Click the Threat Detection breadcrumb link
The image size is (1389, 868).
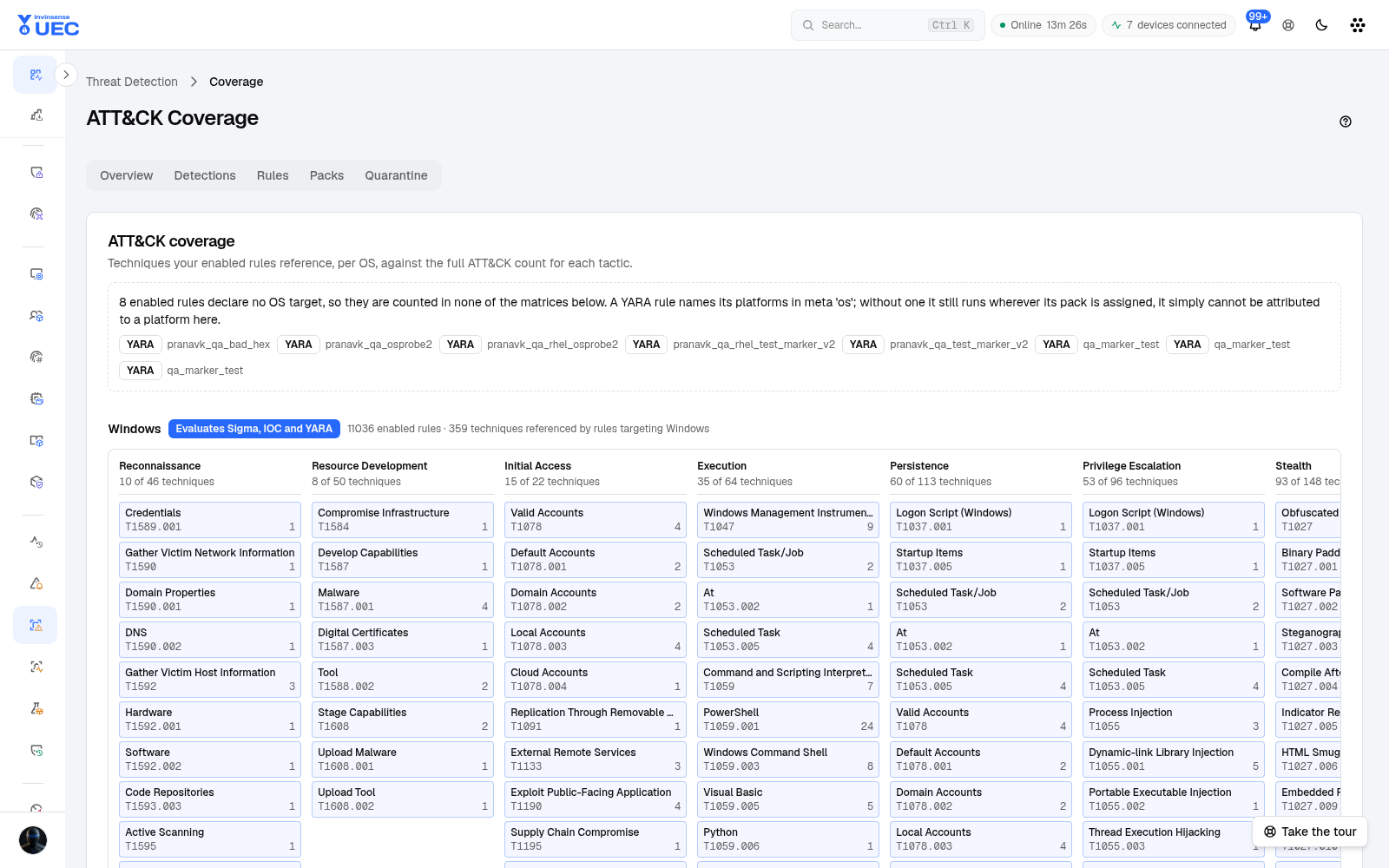coord(132,82)
